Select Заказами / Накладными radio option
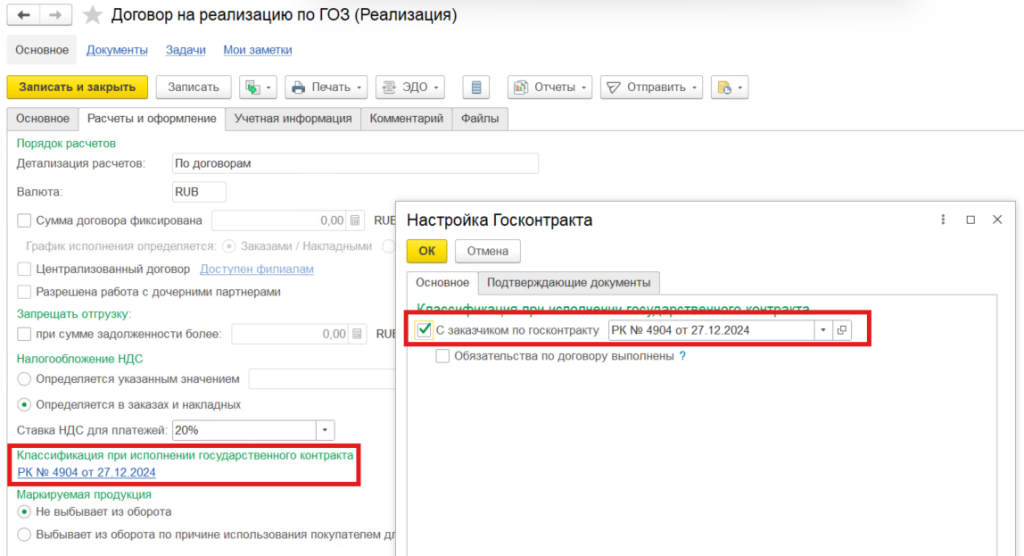Image resolution: width=1024 pixels, height=556 pixels. (229, 246)
